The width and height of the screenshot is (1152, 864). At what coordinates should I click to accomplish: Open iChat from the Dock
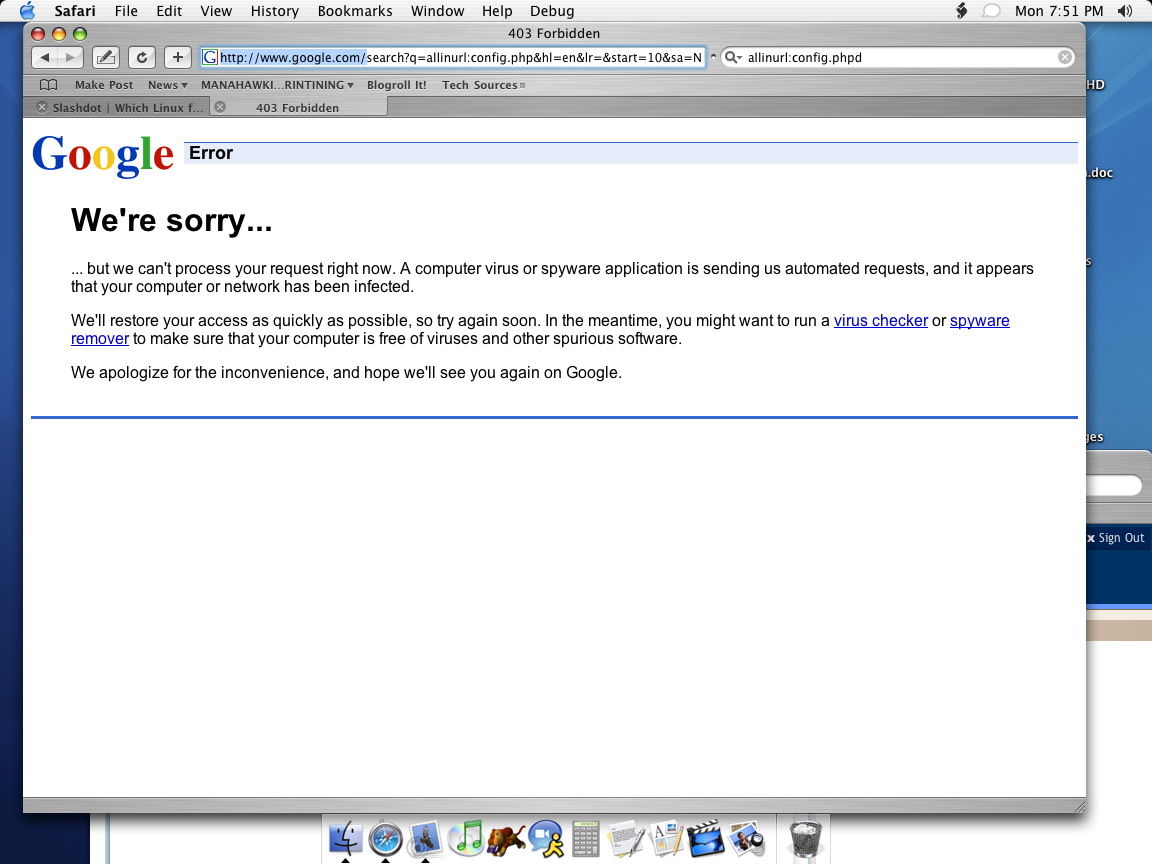pos(546,838)
